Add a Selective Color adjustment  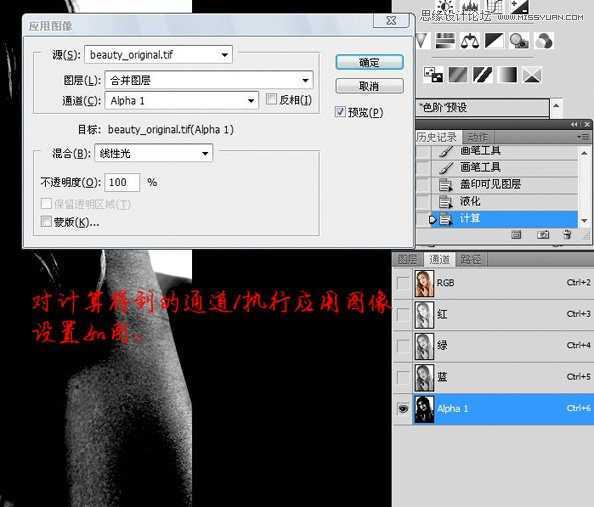(x=531, y=75)
